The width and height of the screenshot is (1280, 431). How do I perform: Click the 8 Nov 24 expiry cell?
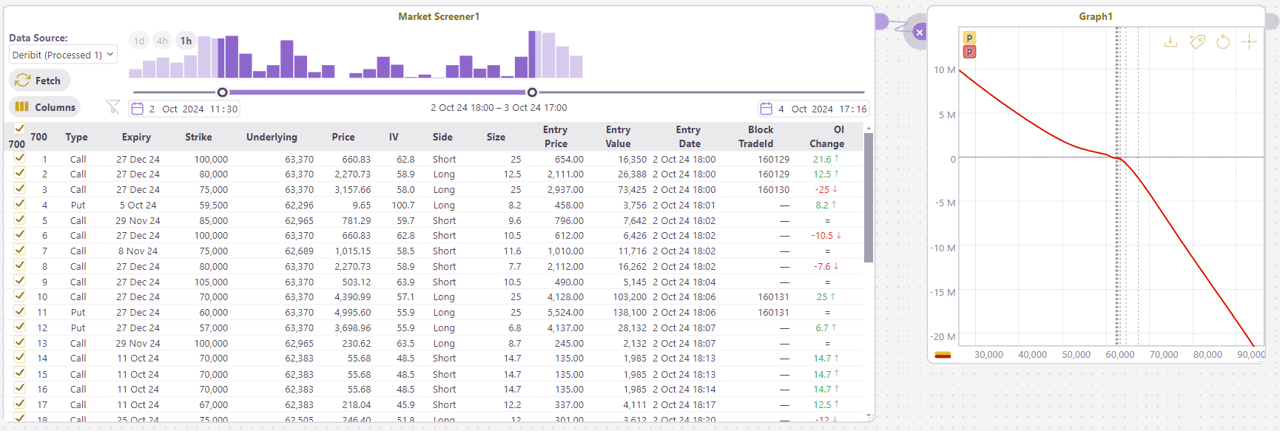138,250
